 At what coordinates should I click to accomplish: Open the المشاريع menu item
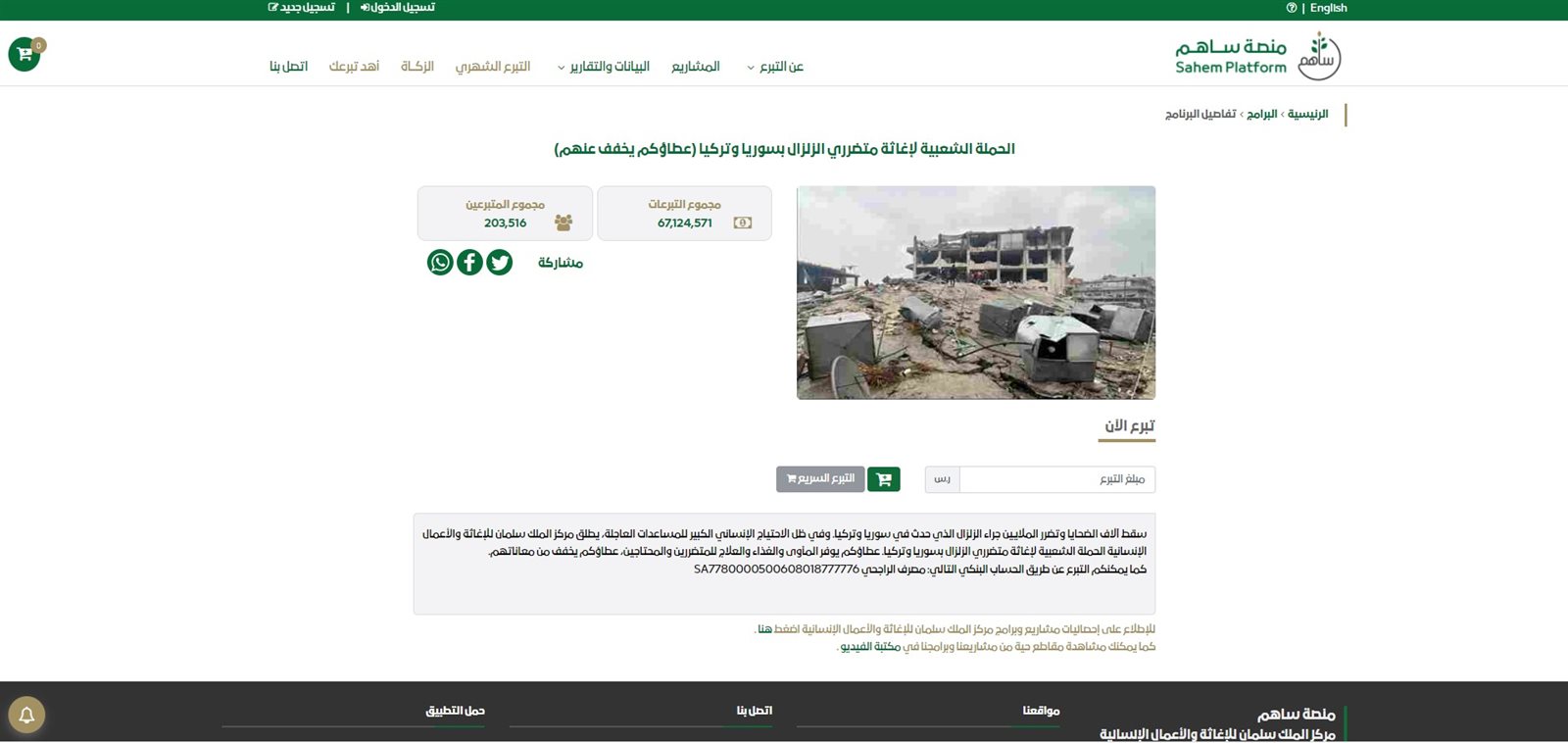tap(696, 67)
